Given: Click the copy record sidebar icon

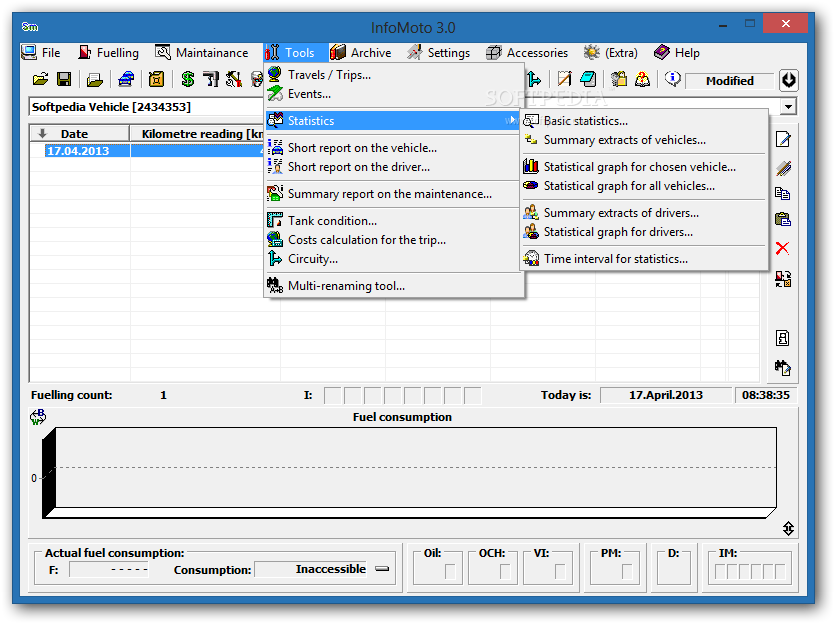Looking at the screenshot, I should pos(783,194).
